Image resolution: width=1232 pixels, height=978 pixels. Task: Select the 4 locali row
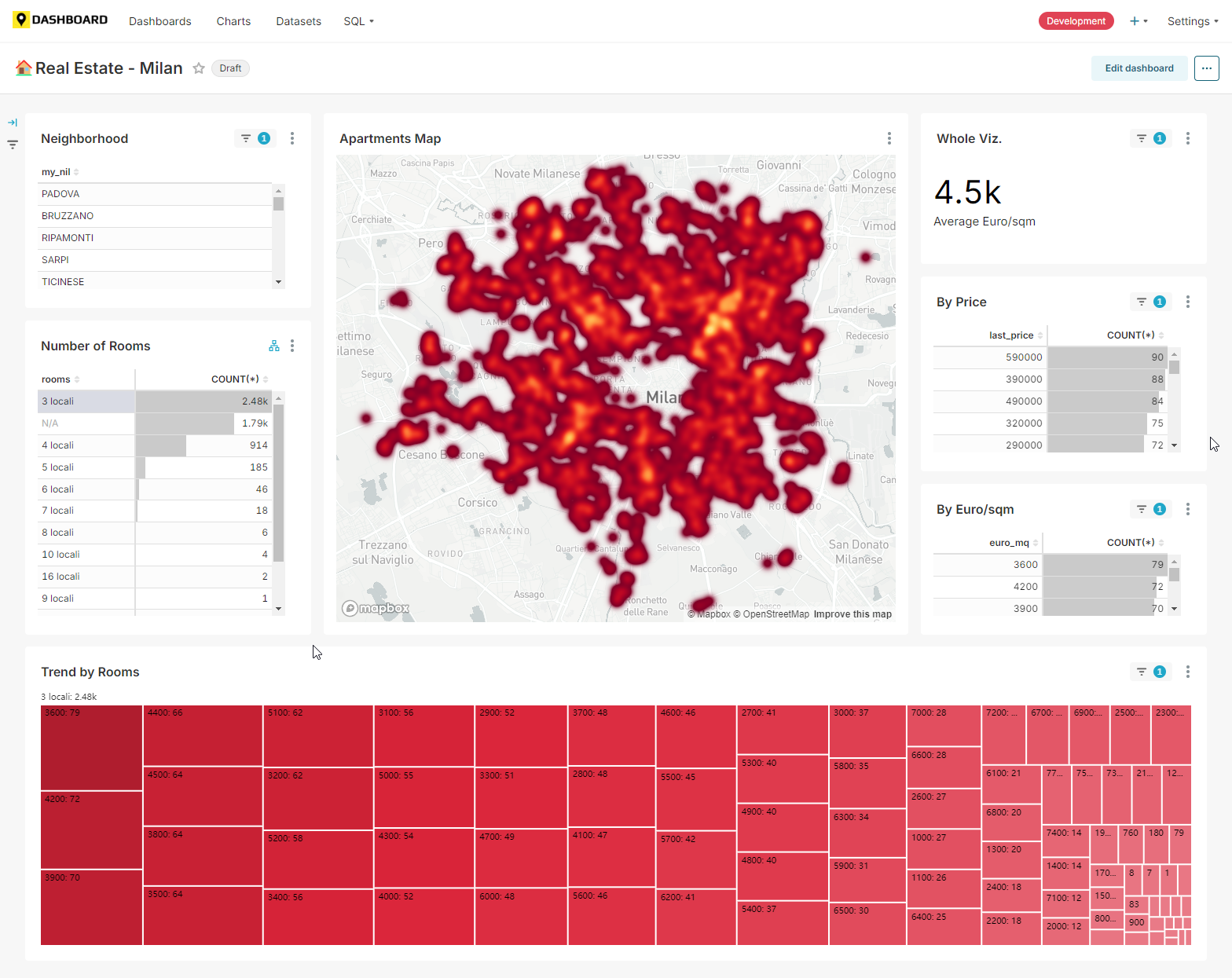coord(155,445)
